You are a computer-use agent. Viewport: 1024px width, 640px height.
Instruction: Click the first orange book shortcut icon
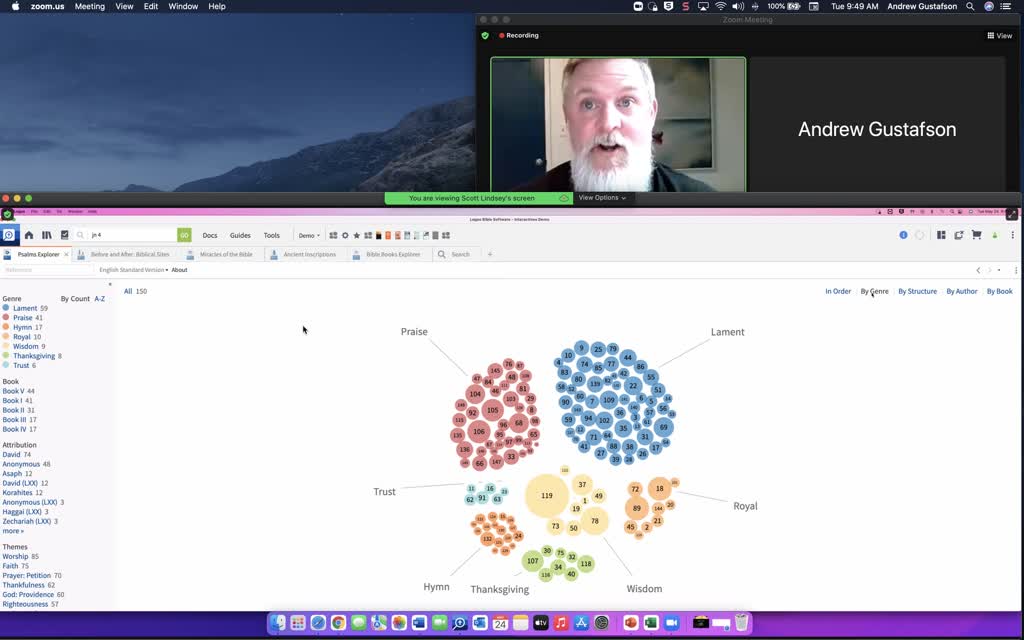pyautogui.click(x=388, y=235)
